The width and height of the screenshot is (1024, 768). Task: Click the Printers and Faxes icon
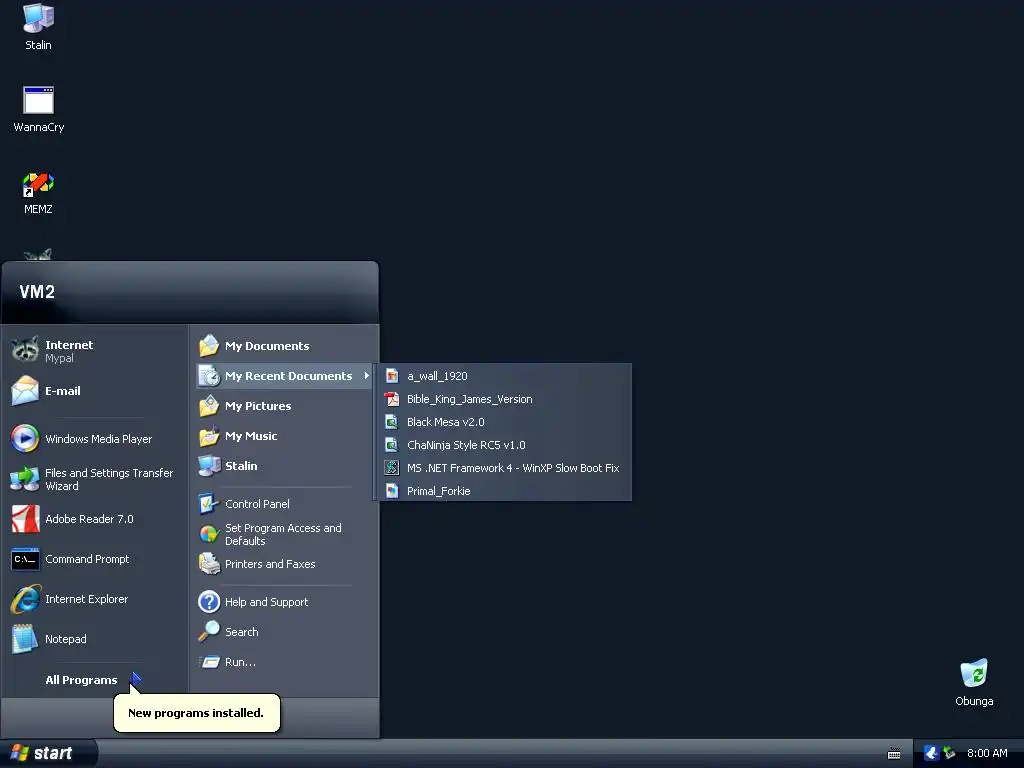tap(209, 564)
